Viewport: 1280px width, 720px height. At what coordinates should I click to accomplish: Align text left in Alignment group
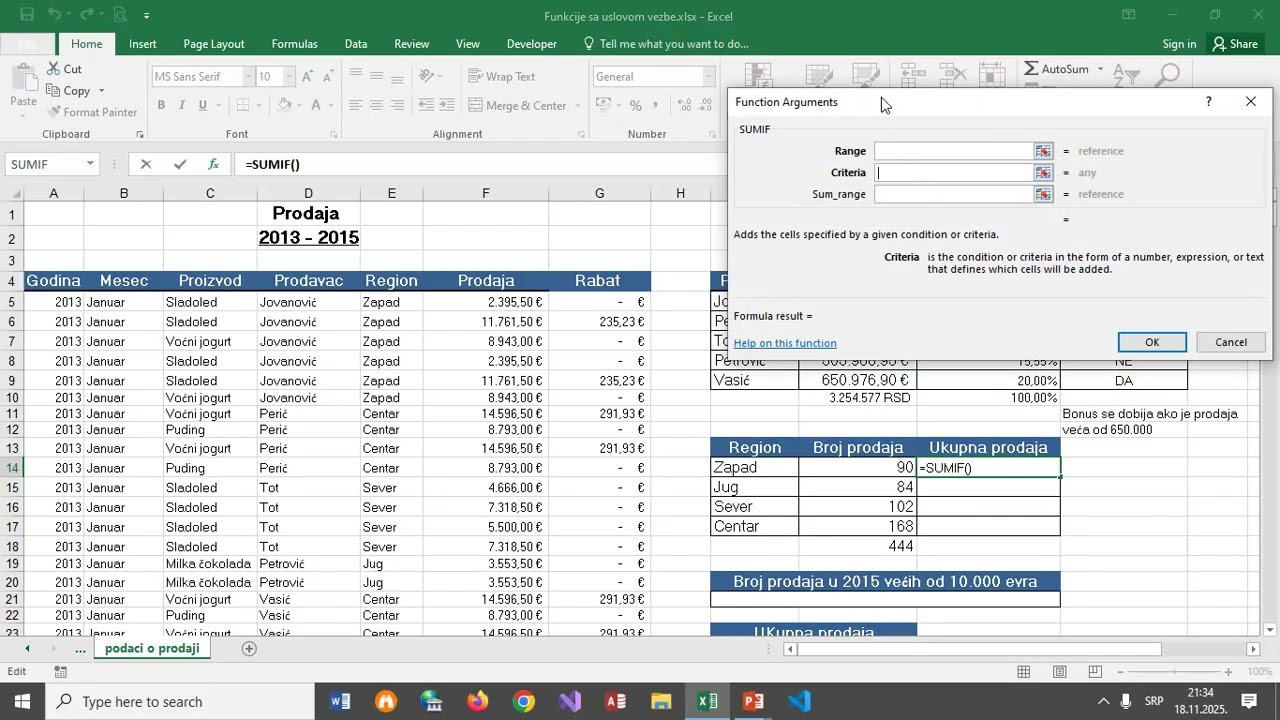tap(355, 105)
